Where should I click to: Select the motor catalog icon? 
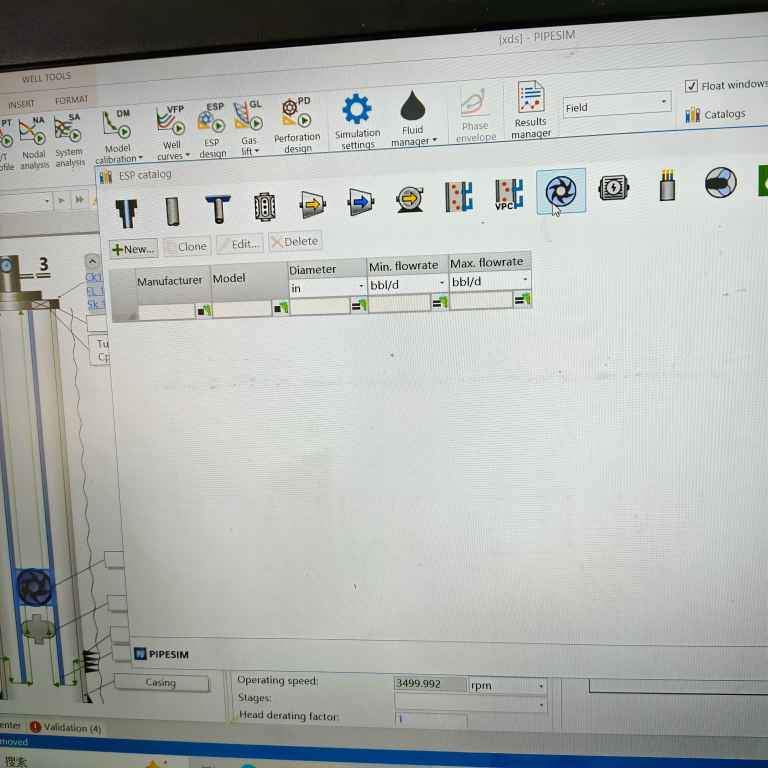pos(614,187)
